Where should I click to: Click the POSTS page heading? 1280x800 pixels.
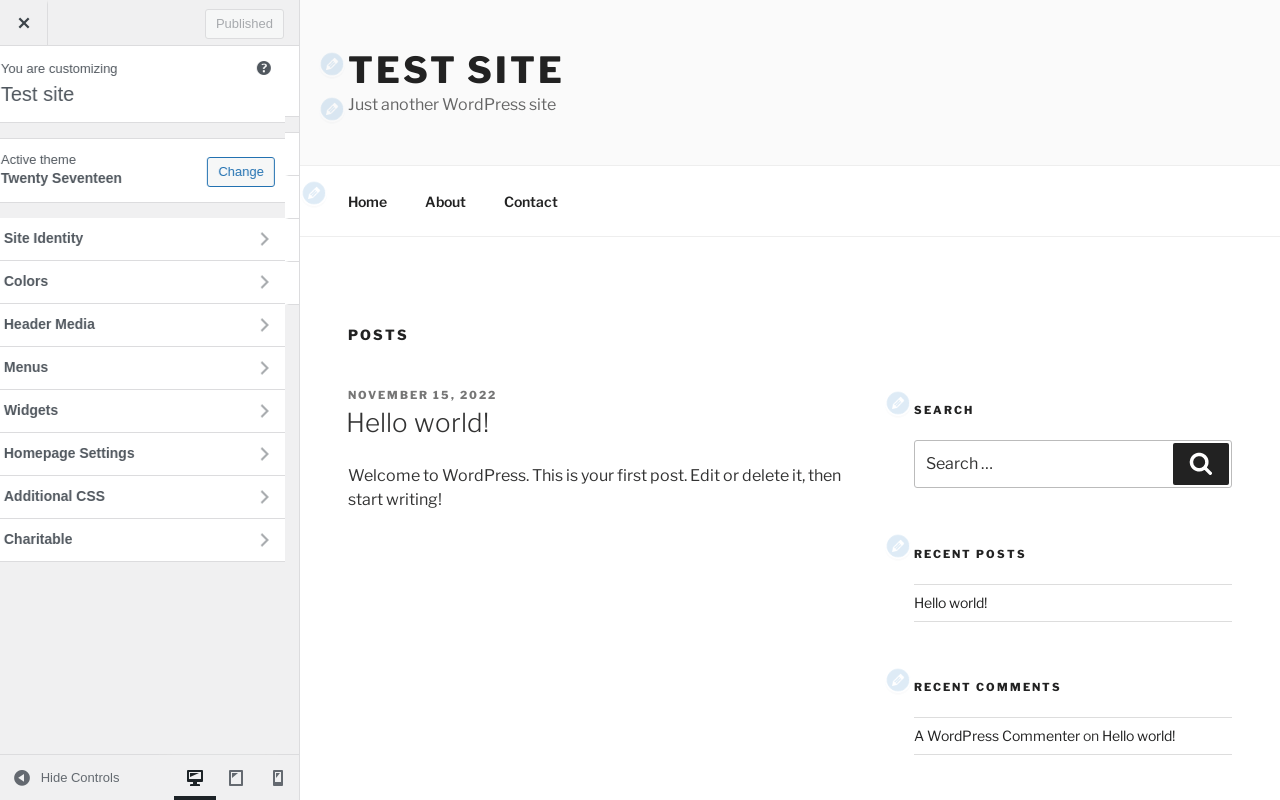point(378,335)
